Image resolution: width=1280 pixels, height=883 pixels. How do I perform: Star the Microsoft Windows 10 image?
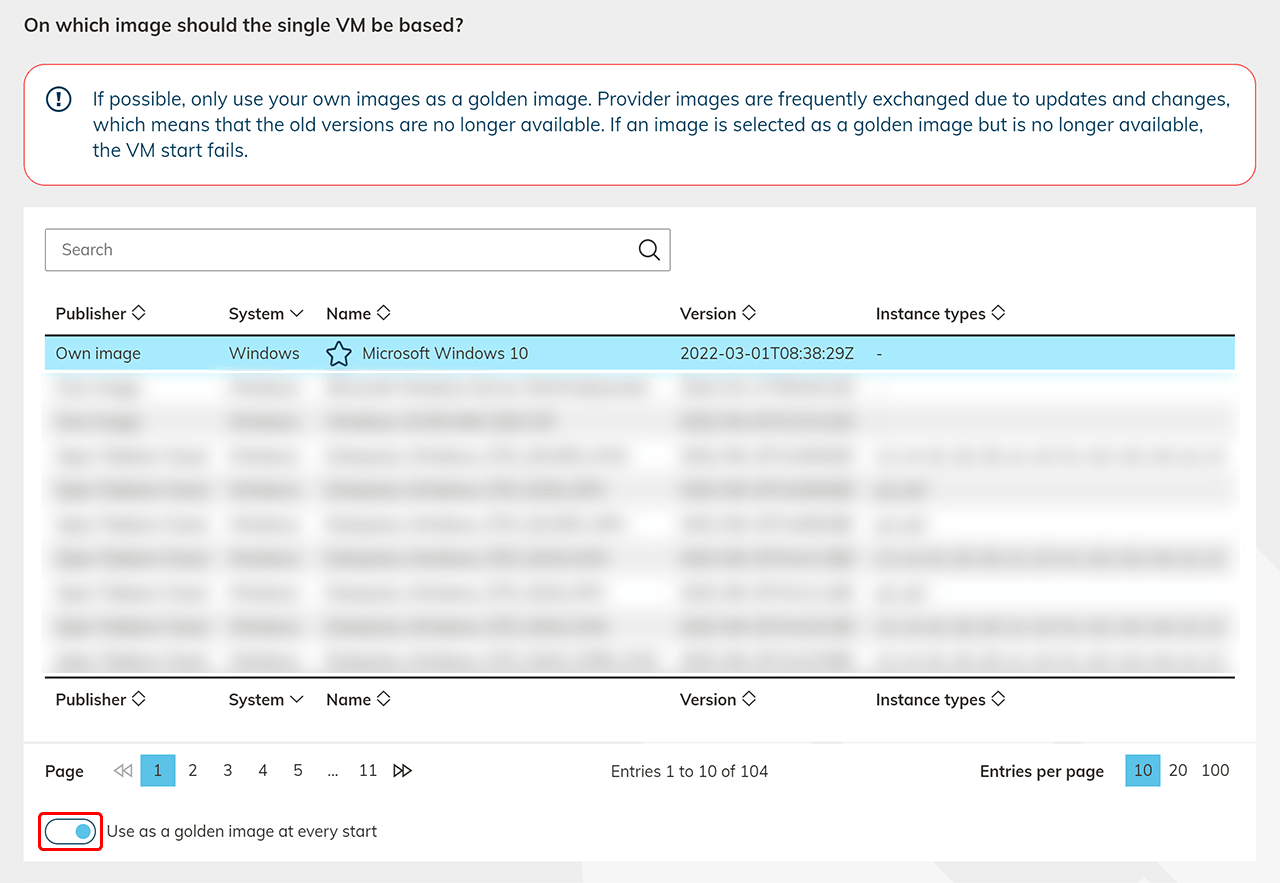tap(339, 354)
